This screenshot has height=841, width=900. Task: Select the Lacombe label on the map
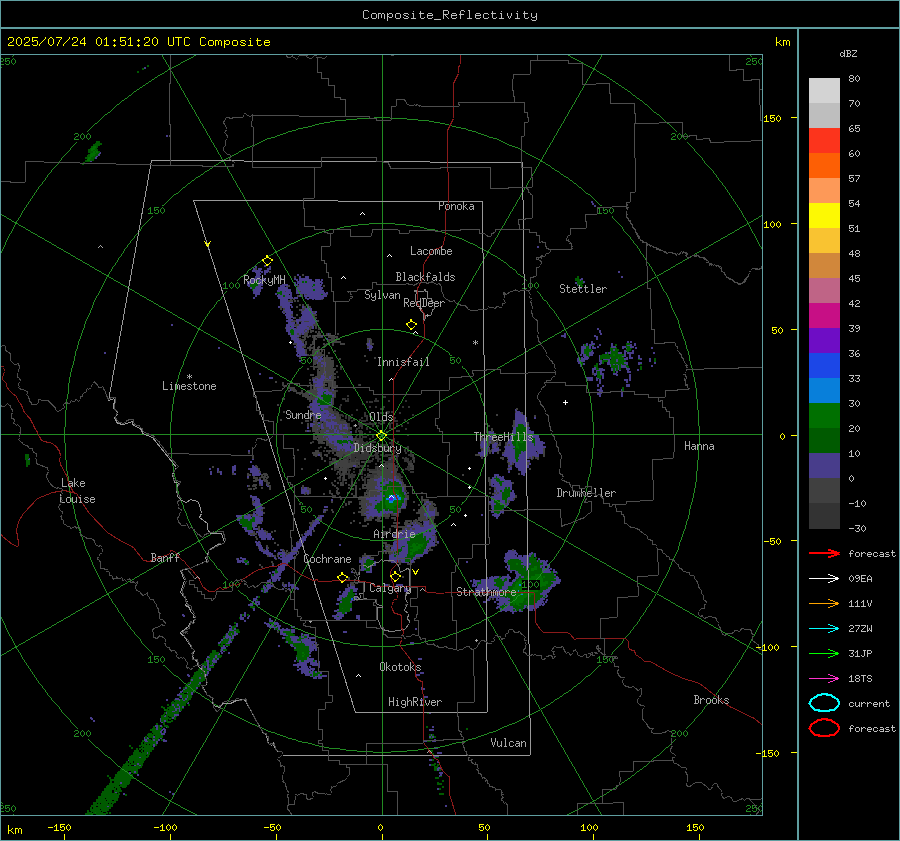point(431,251)
